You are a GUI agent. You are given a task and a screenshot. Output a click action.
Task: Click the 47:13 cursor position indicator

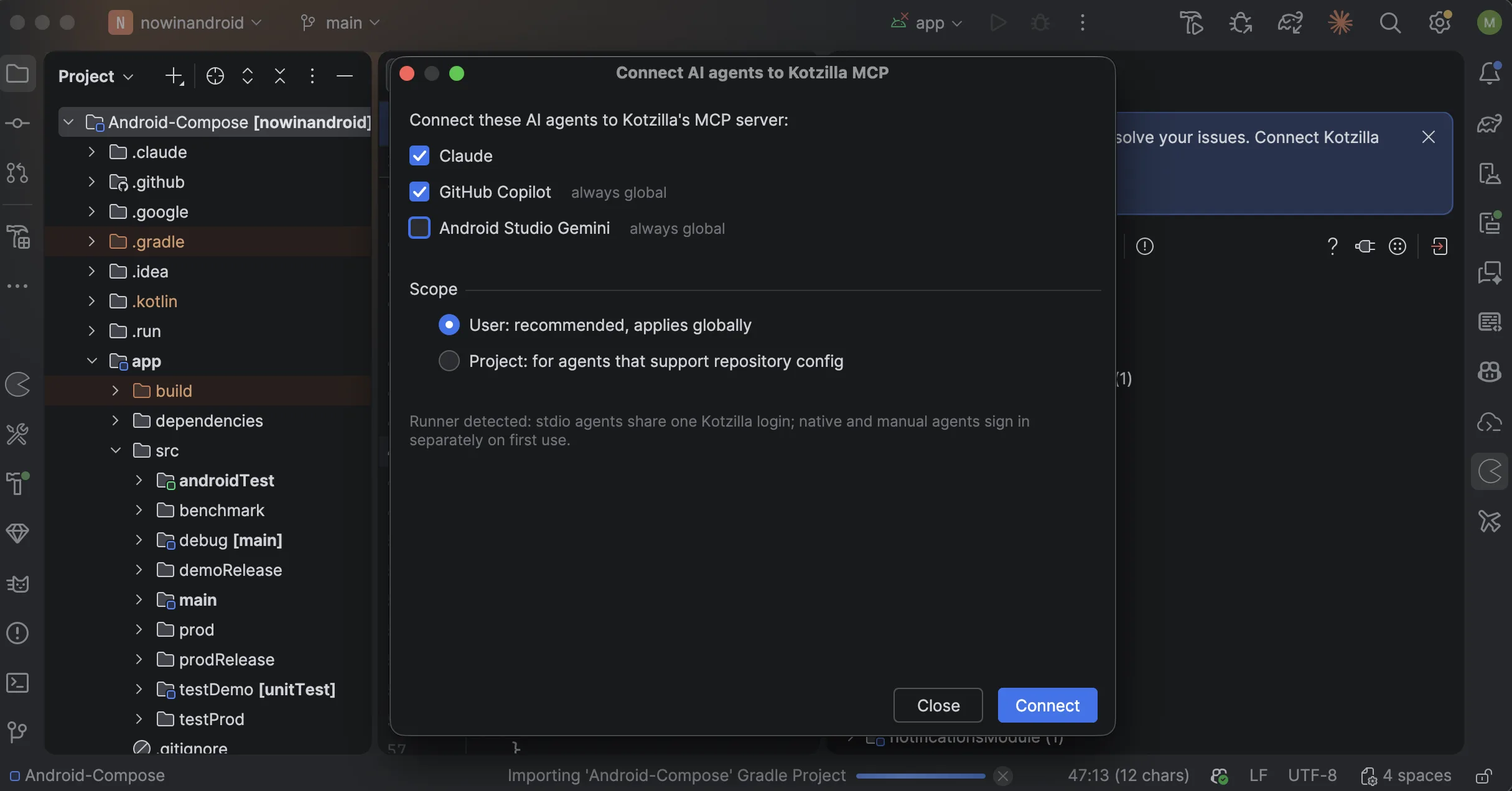coord(1128,775)
